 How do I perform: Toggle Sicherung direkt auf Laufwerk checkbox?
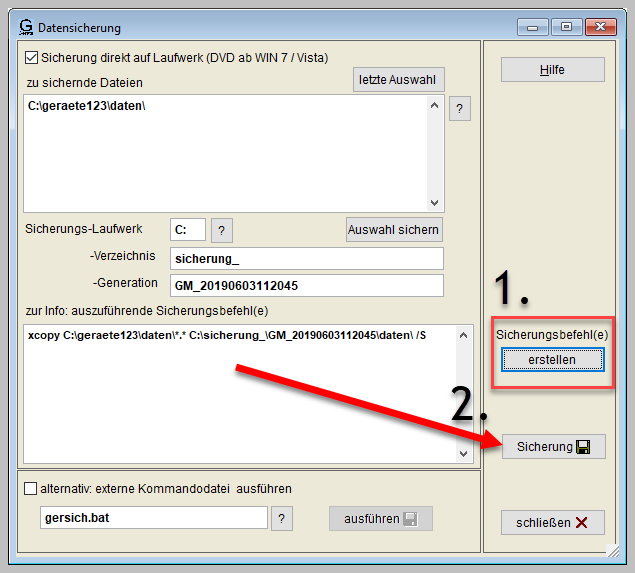pos(31,58)
